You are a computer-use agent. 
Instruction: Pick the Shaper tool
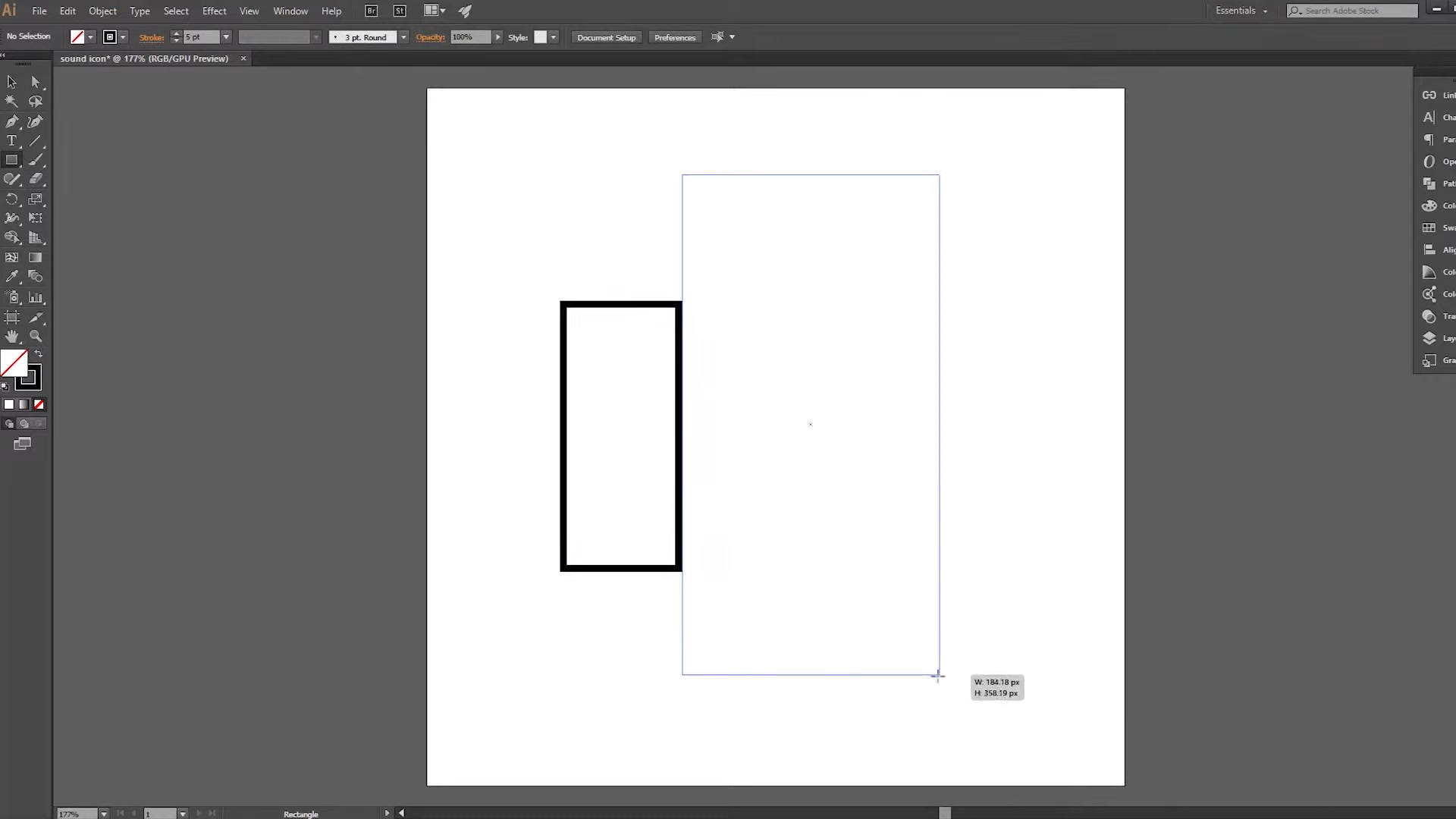pos(12,180)
